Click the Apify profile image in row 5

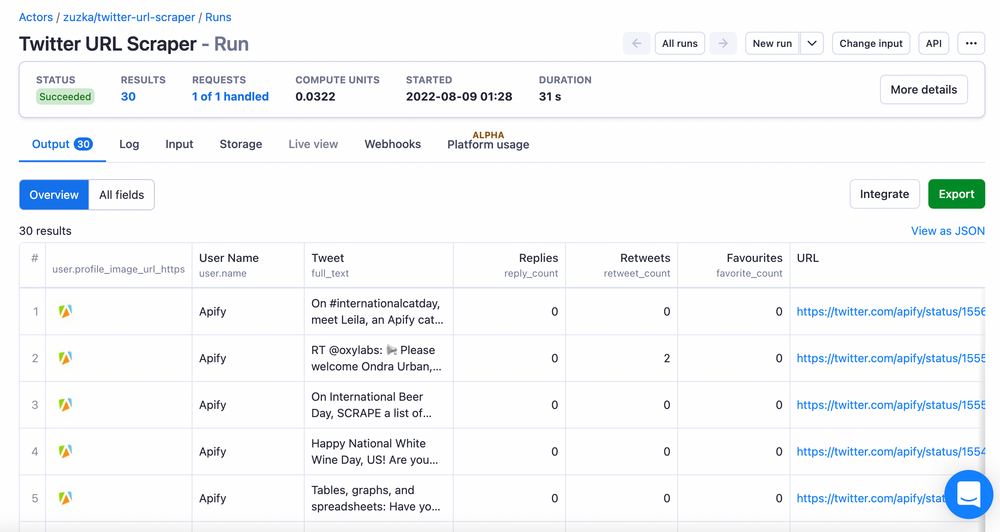click(x=65, y=498)
